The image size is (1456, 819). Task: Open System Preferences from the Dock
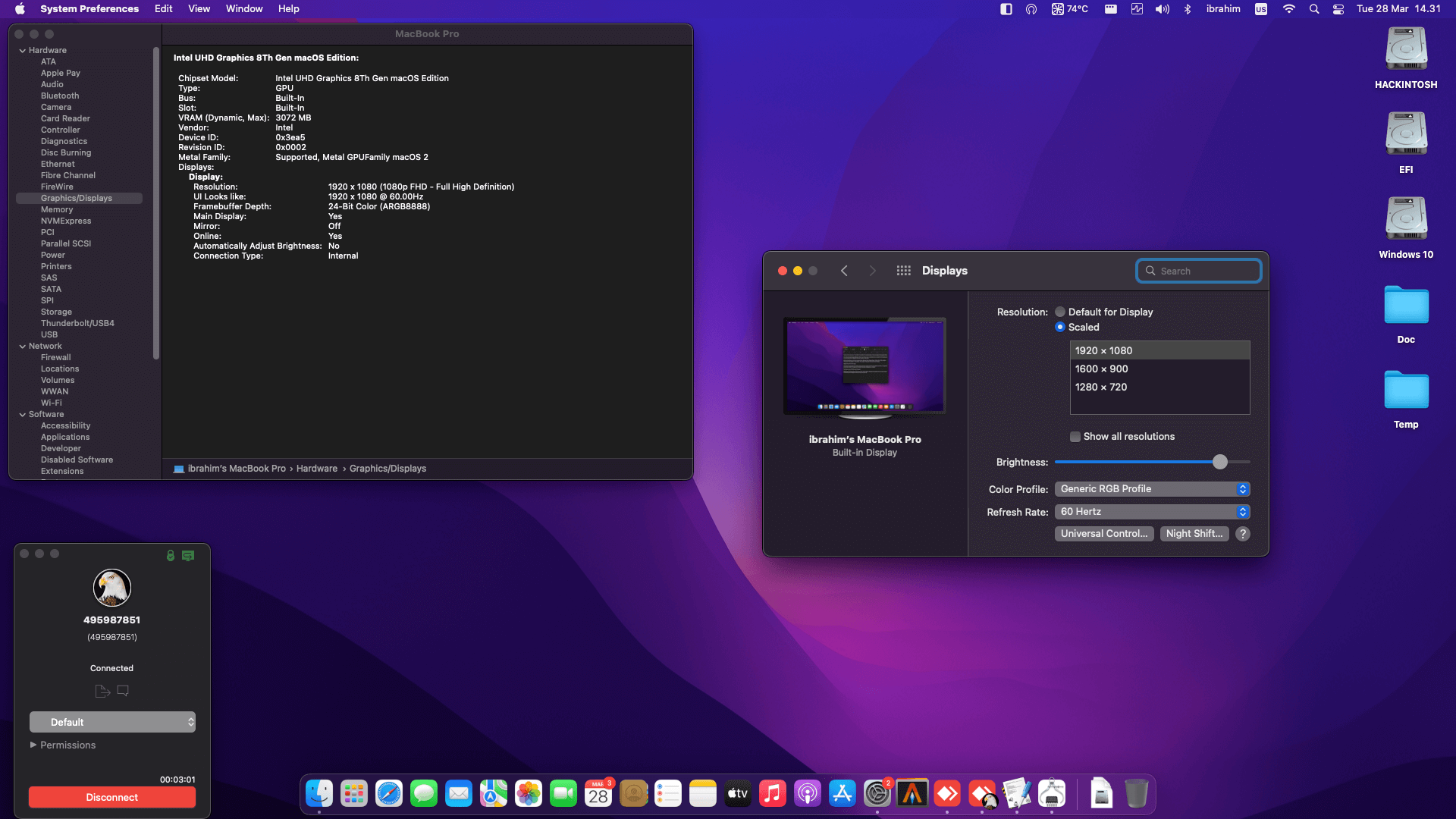(878, 793)
